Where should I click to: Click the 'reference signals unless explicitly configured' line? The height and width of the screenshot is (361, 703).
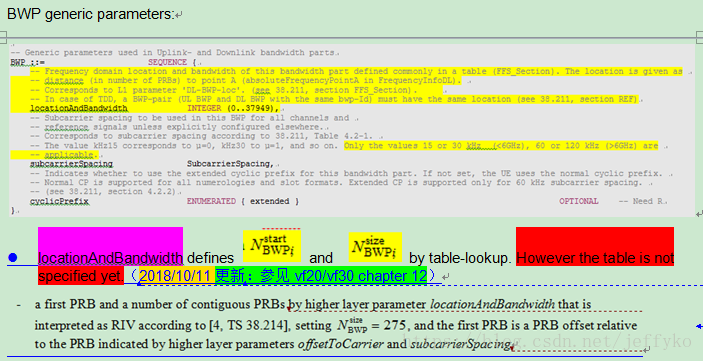pyautogui.click(x=178, y=127)
